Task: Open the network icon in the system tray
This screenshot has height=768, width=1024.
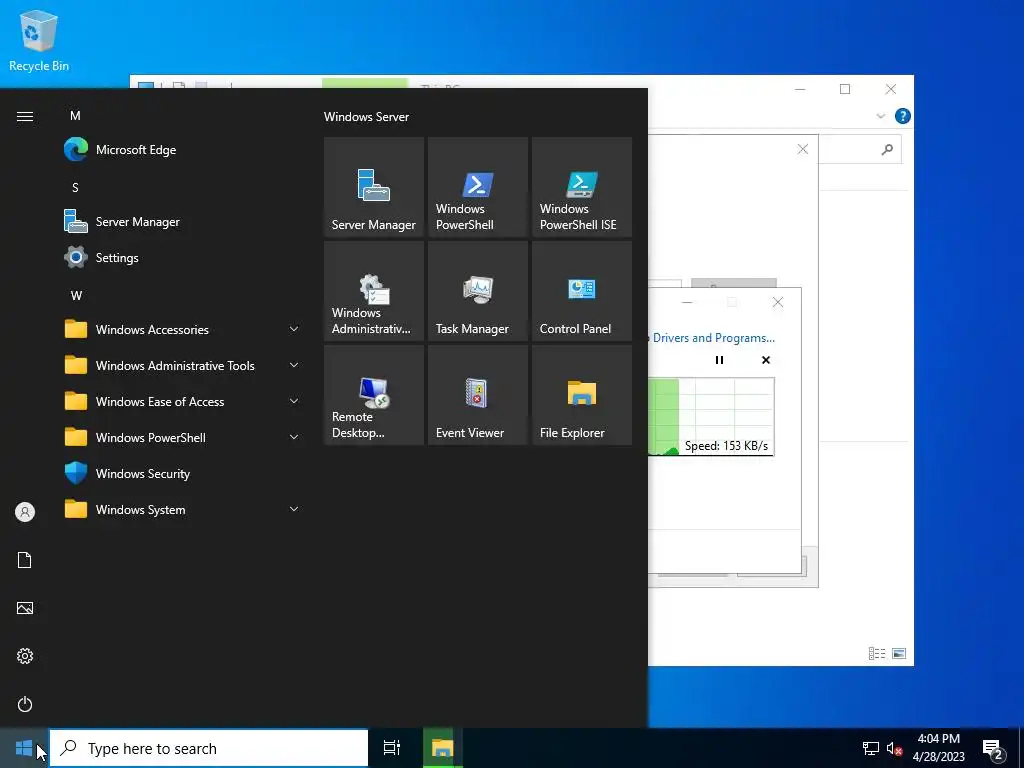Action: coord(871,748)
